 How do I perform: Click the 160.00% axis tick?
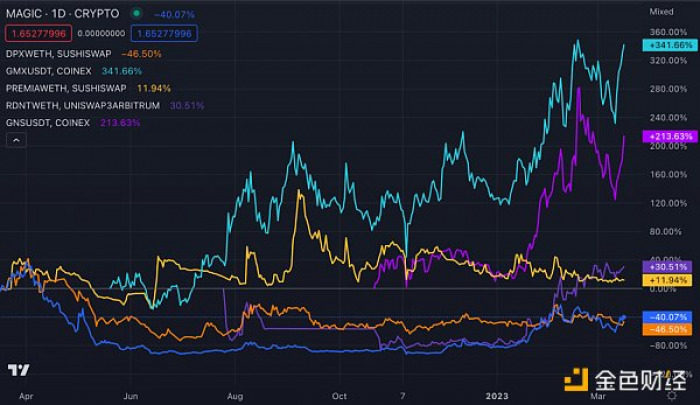[x=668, y=174]
